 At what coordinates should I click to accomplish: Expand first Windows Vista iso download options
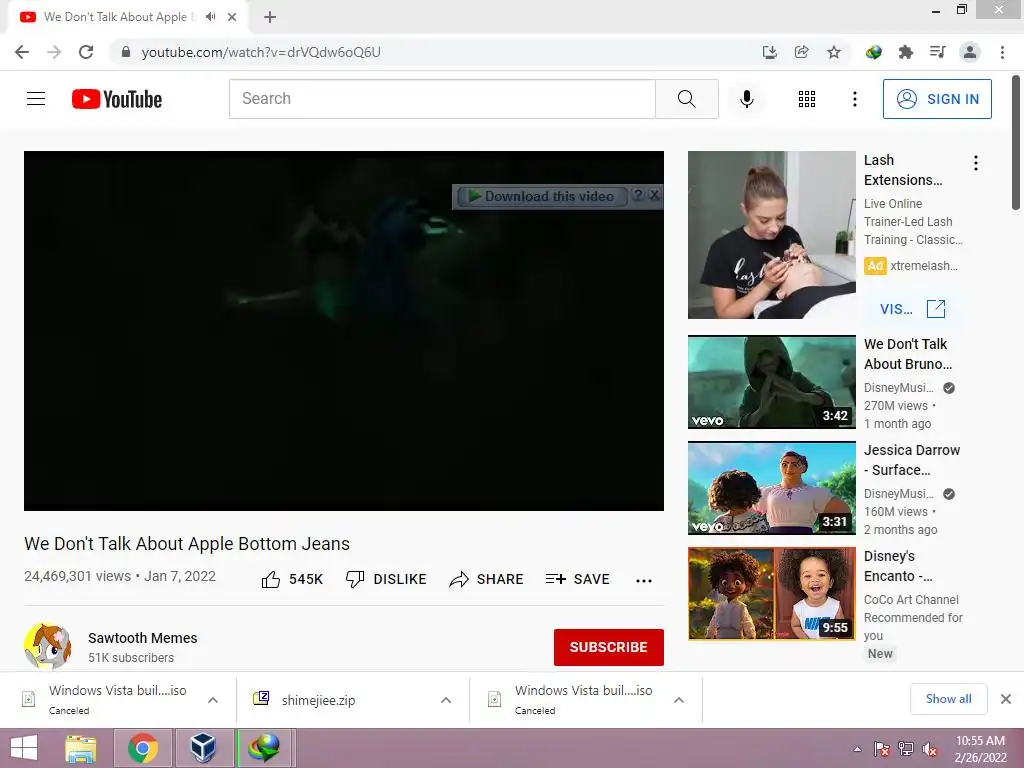213,700
